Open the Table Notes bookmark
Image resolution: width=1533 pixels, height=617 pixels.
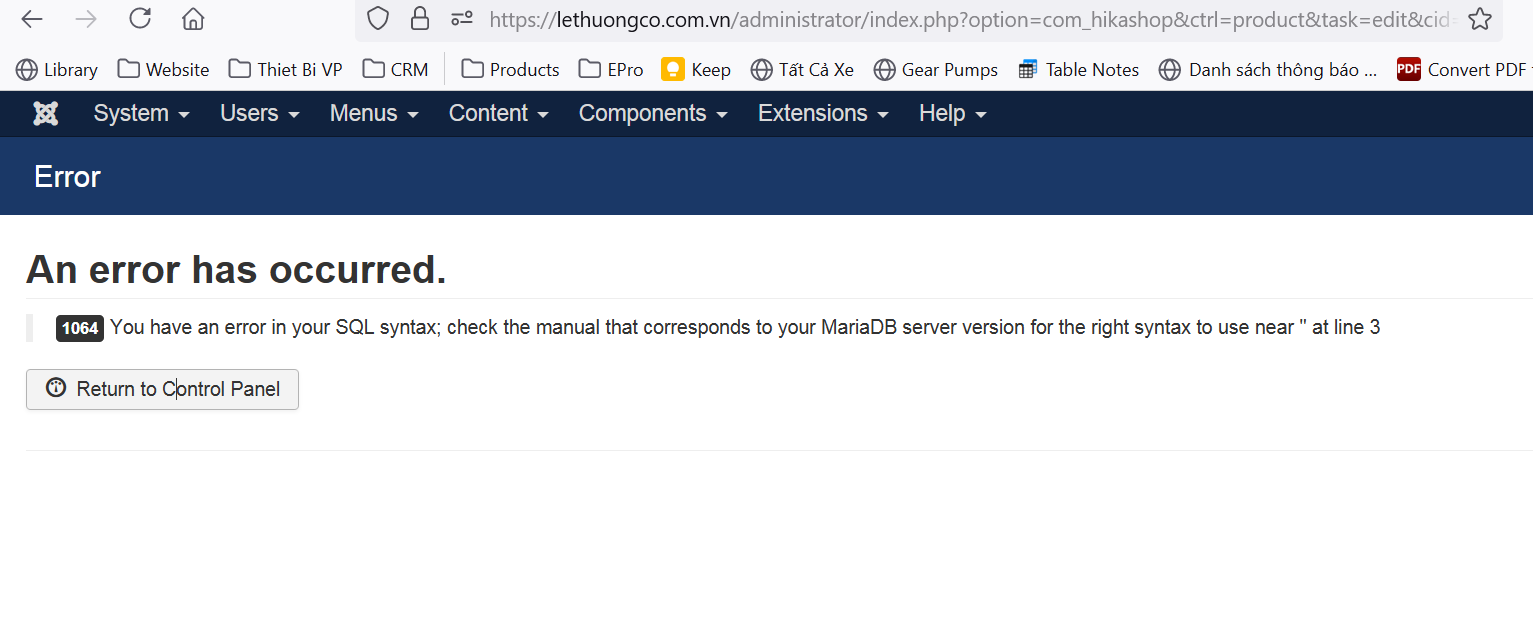[1078, 69]
